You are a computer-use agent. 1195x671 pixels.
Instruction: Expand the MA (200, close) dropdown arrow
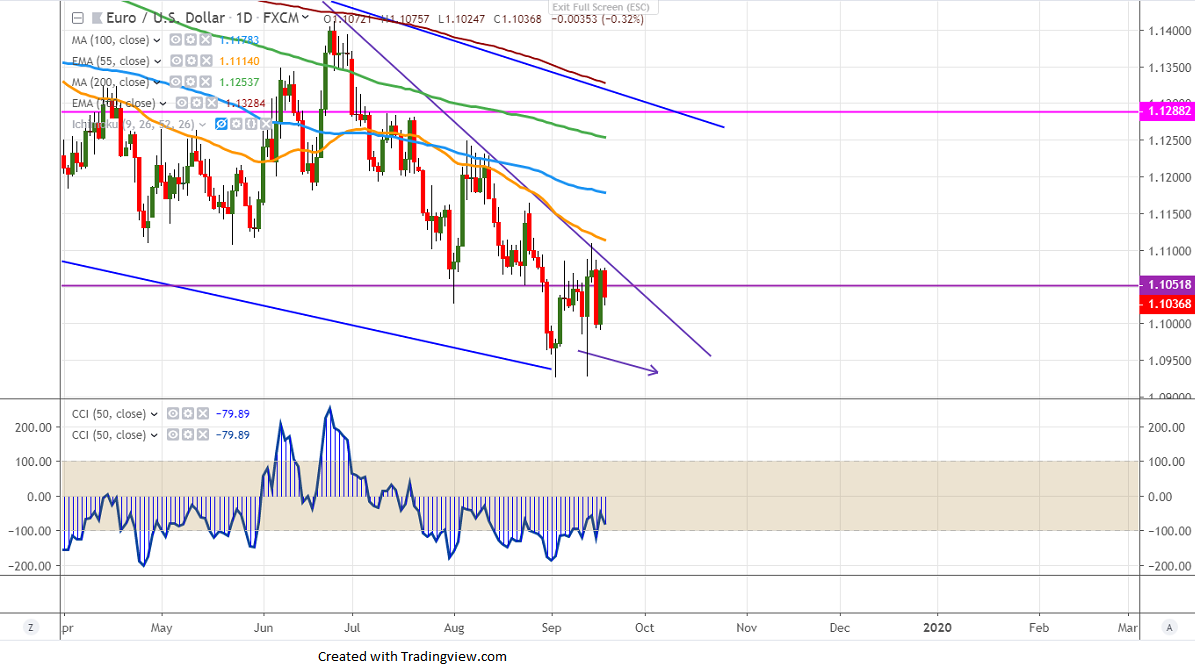click(x=157, y=82)
